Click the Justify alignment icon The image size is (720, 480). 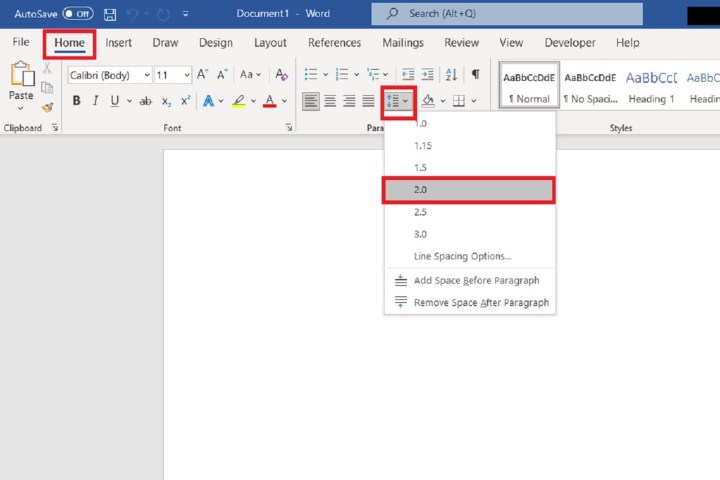[368, 101]
